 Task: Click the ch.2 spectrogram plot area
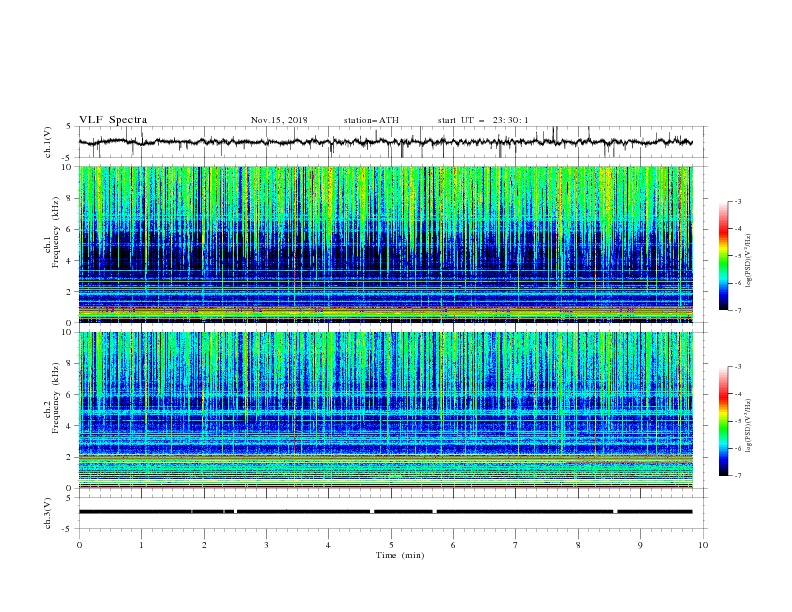point(385,410)
